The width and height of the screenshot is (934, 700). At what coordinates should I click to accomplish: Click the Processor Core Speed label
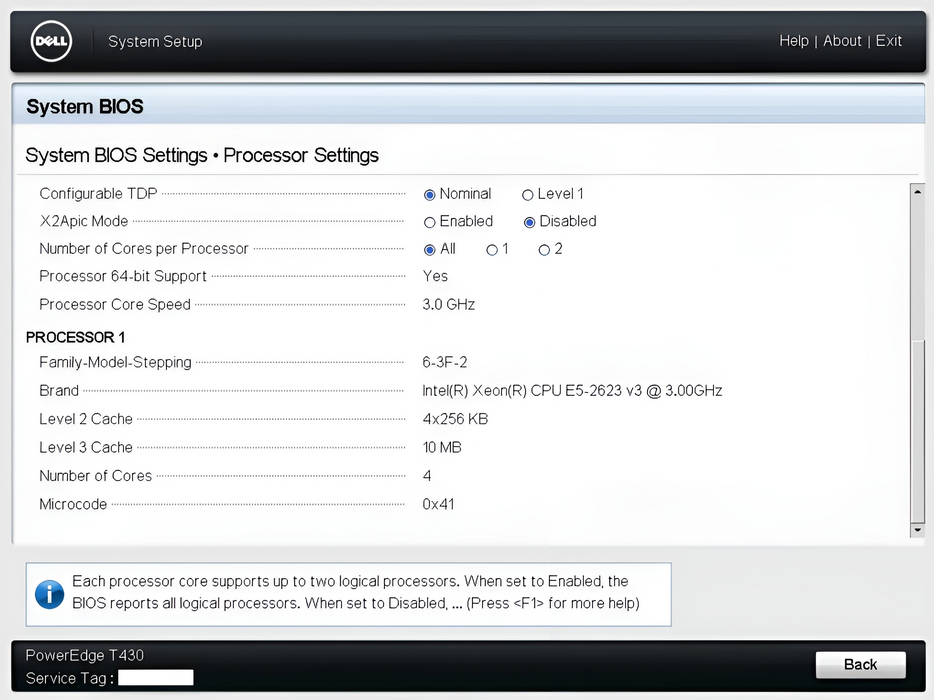point(115,304)
